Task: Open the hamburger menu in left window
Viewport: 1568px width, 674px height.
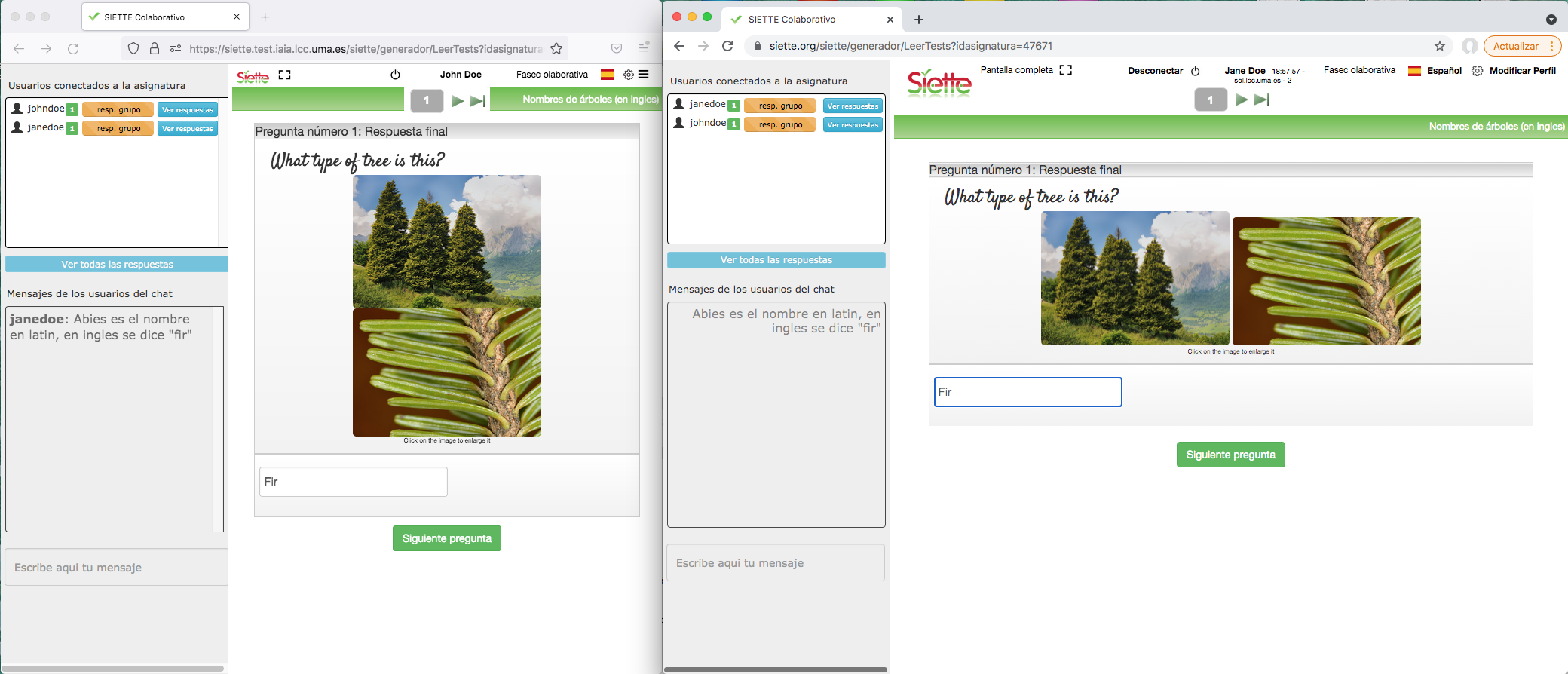Action: (x=644, y=75)
